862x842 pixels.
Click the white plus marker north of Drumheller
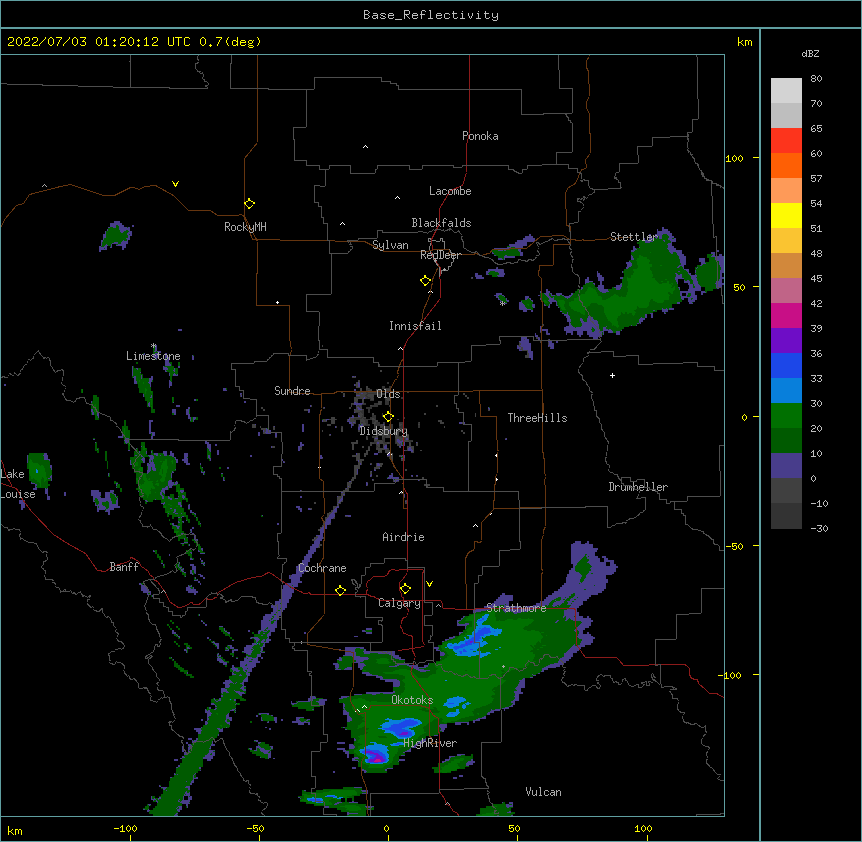[x=612, y=375]
